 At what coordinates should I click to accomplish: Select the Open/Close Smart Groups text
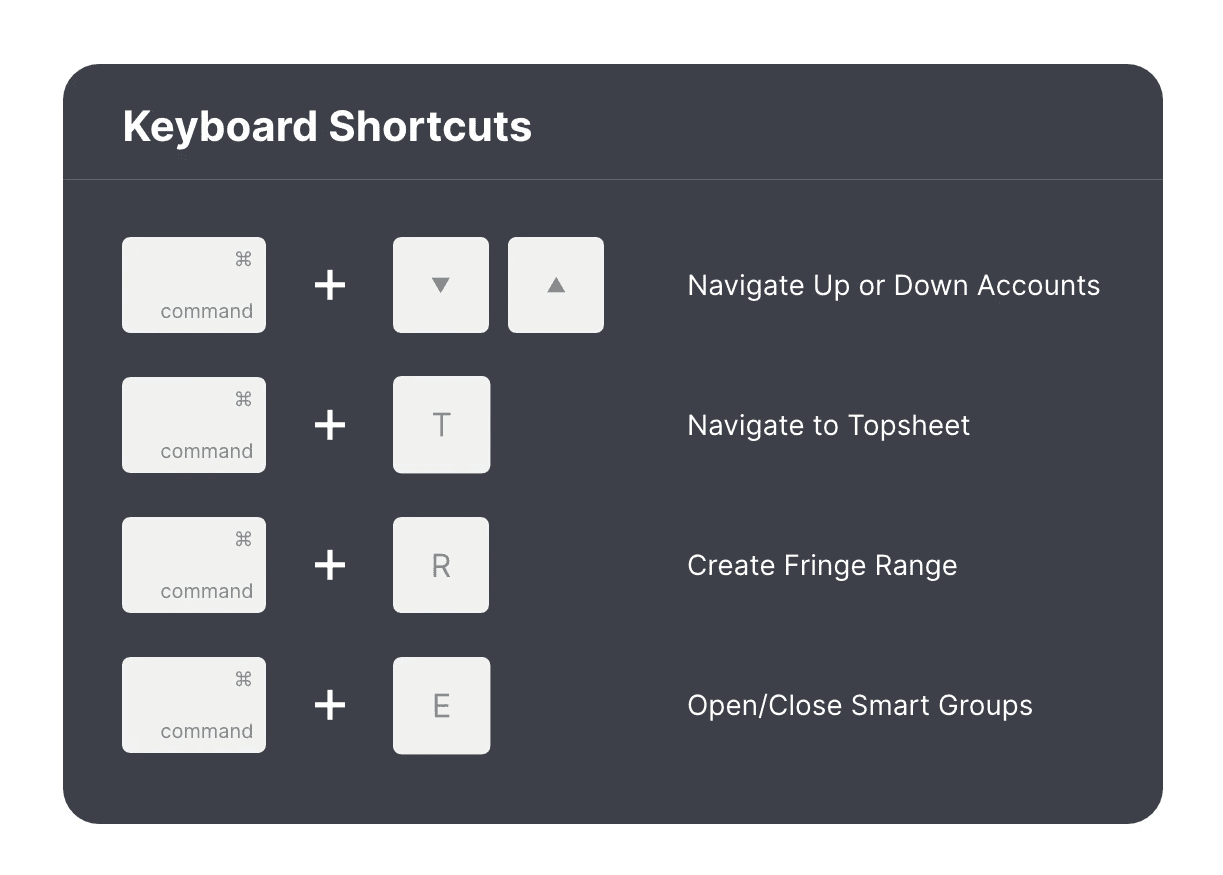pos(860,706)
